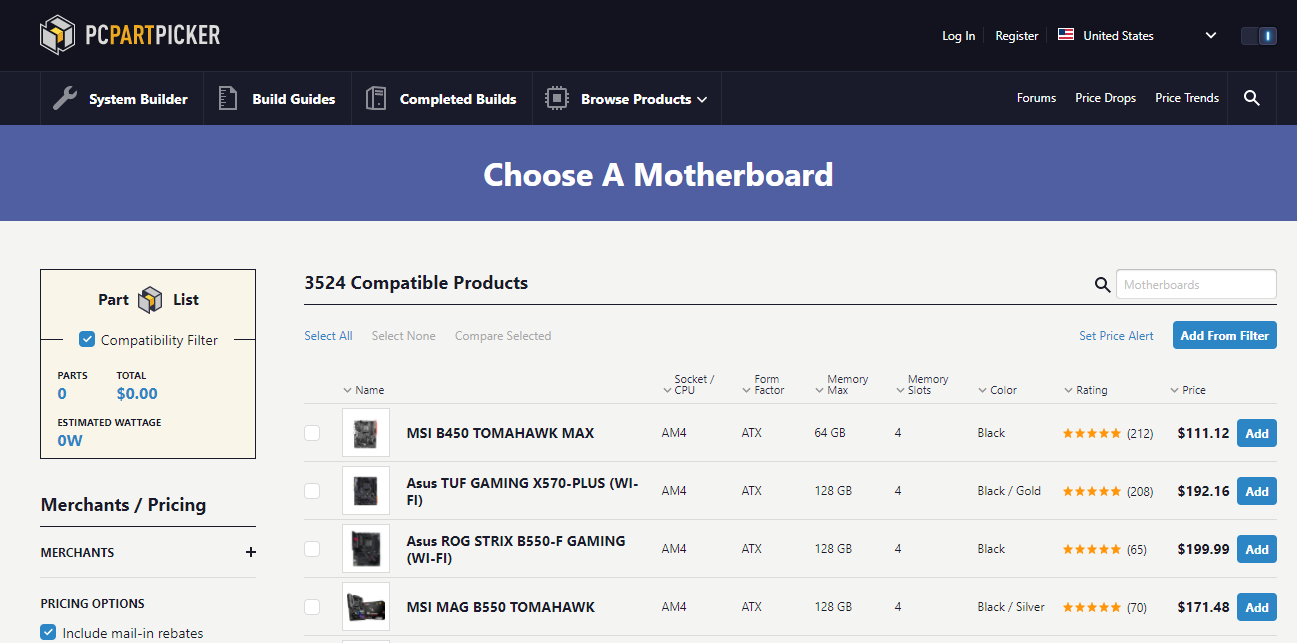Click the Log In link
1297x643 pixels.
click(958, 36)
